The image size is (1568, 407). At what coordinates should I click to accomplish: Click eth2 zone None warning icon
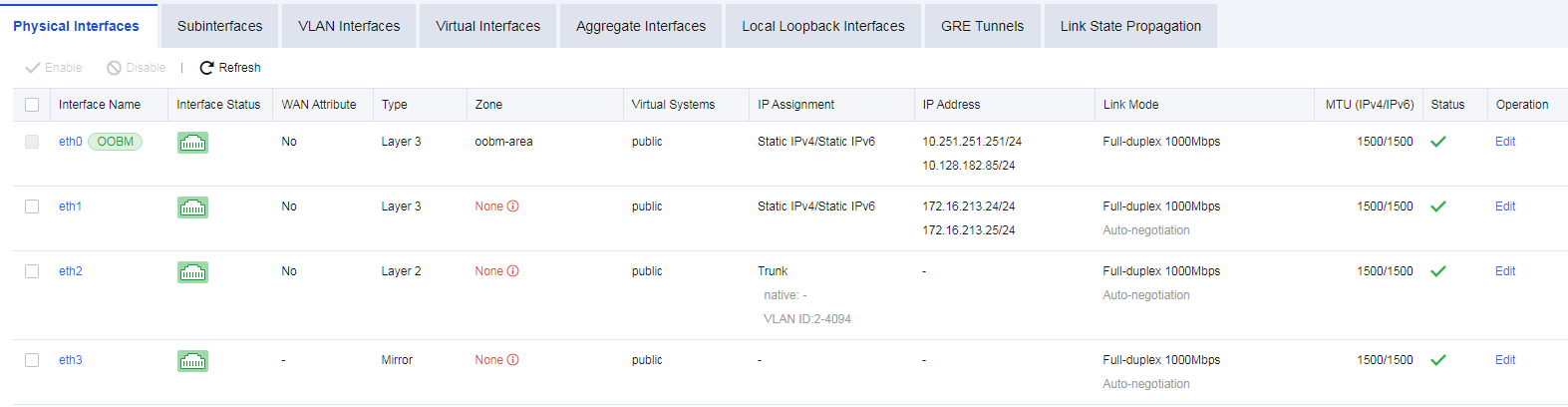tap(513, 271)
